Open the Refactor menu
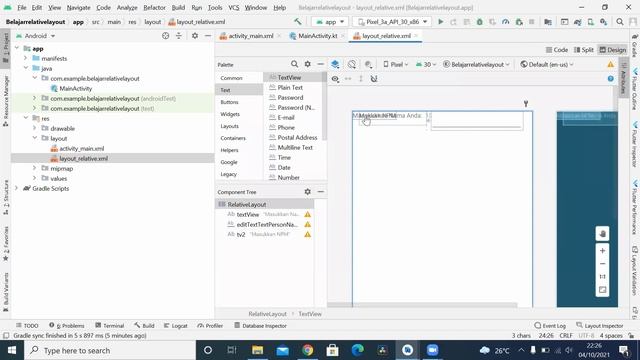This screenshot has height=360, width=640. 154,7
